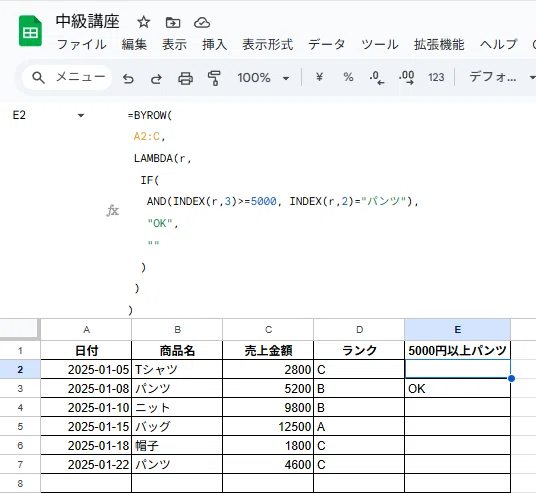The width and height of the screenshot is (536, 493).
Task: Select column C header
Action: click(x=268, y=330)
